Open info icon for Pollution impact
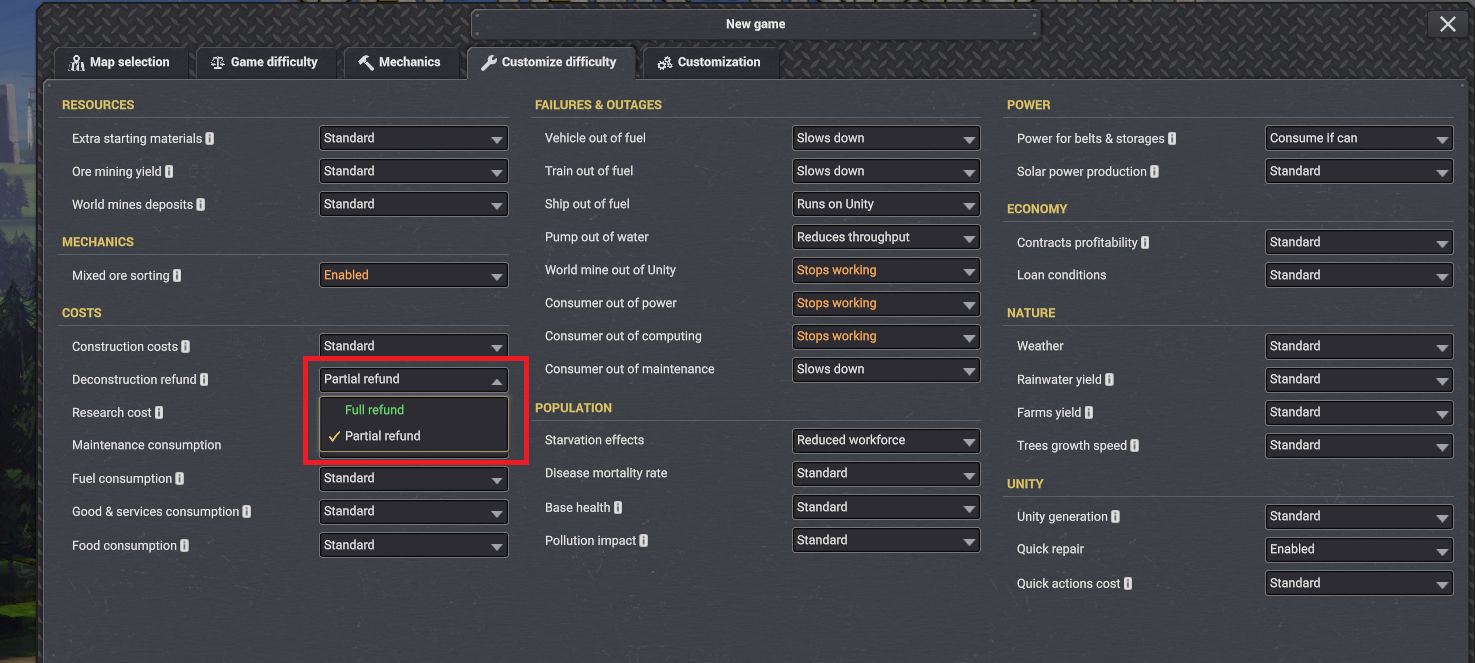Image resolution: width=1475 pixels, height=663 pixels. (644, 541)
